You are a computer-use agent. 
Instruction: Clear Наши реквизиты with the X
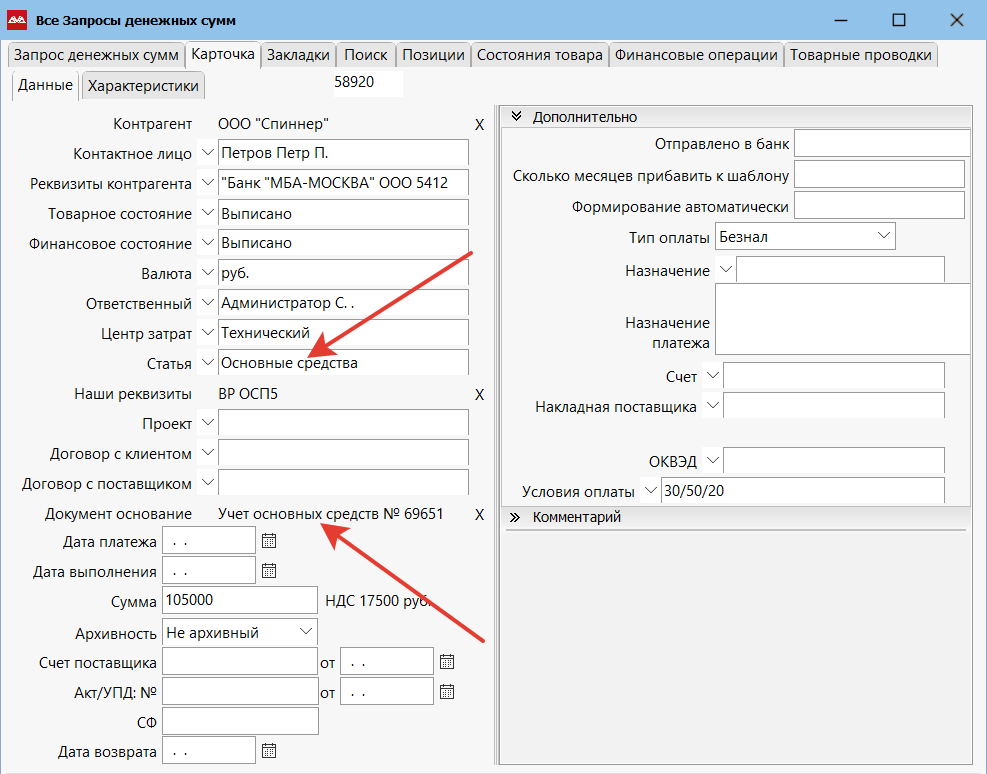click(x=479, y=395)
